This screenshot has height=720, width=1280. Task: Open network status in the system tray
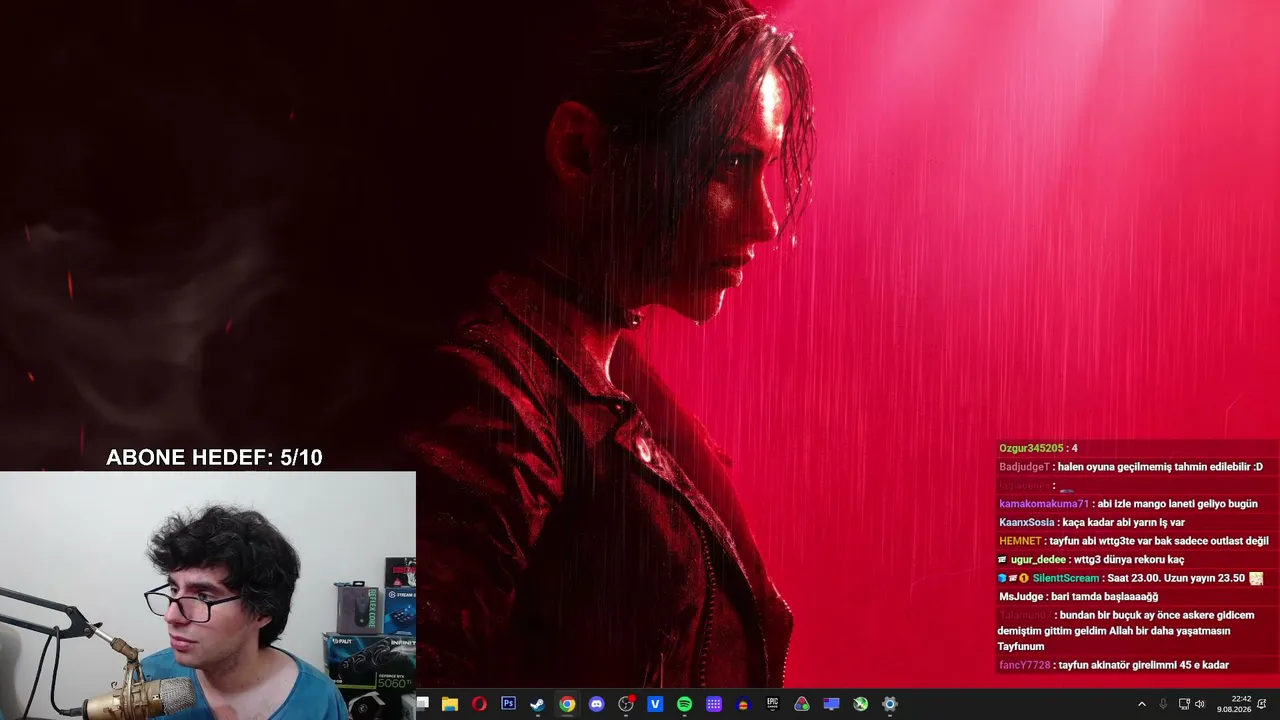tap(1184, 704)
